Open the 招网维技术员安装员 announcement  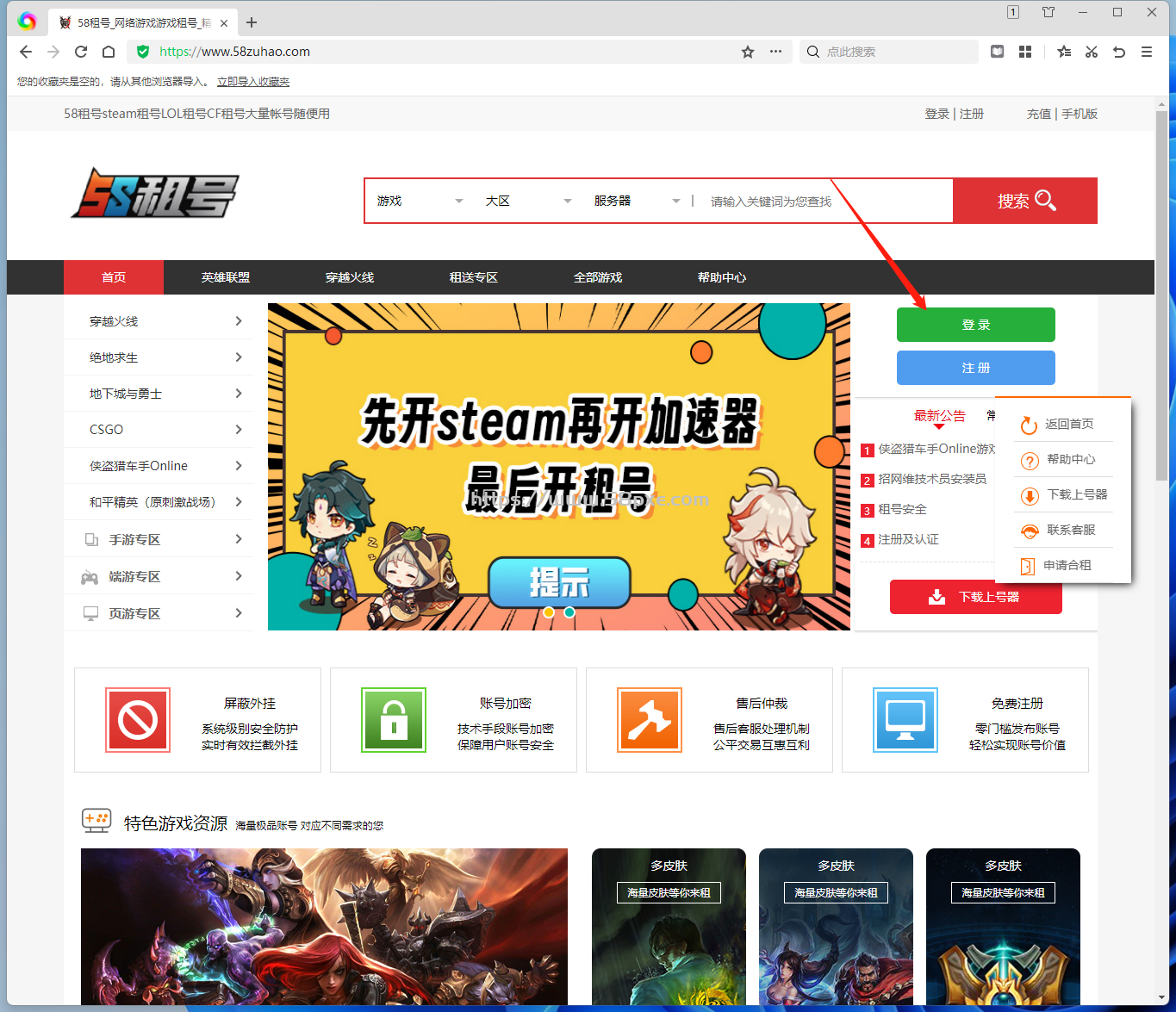point(932,479)
